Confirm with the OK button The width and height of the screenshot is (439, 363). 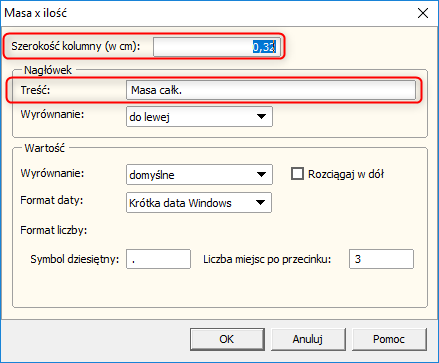[x=227, y=339]
